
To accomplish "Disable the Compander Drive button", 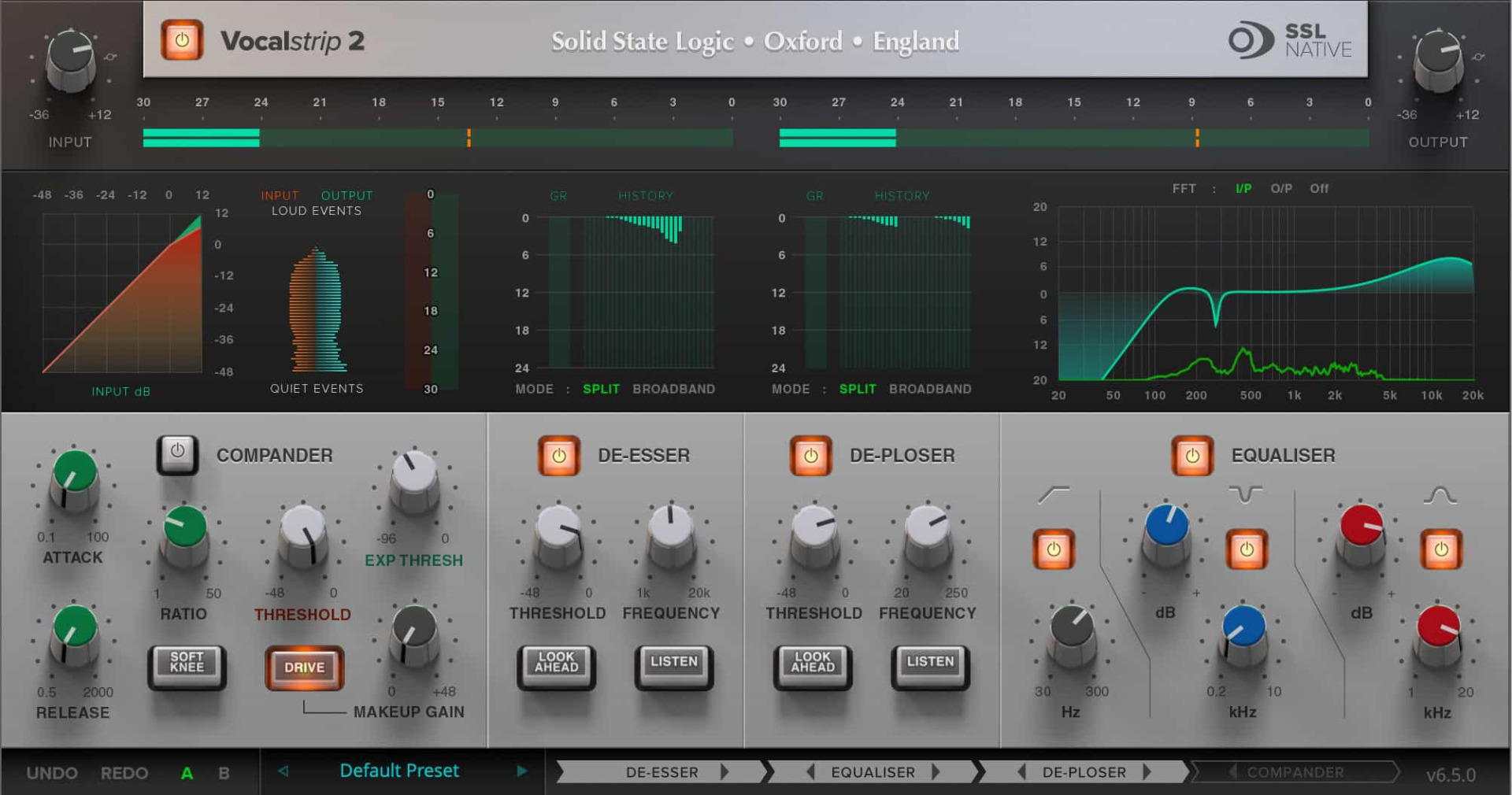I will pos(304,667).
